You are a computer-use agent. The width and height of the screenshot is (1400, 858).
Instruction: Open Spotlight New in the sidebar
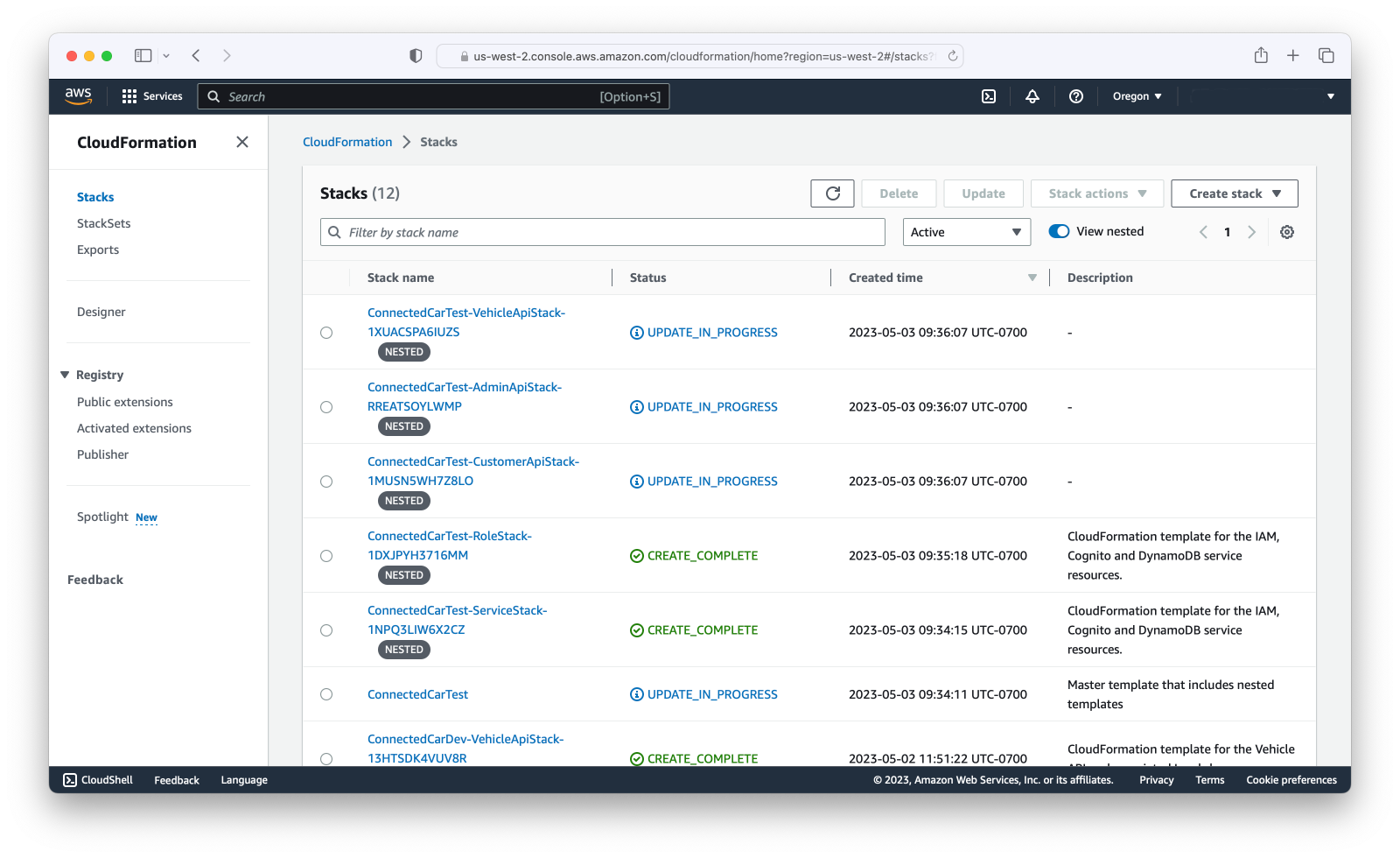[x=117, y=517]
